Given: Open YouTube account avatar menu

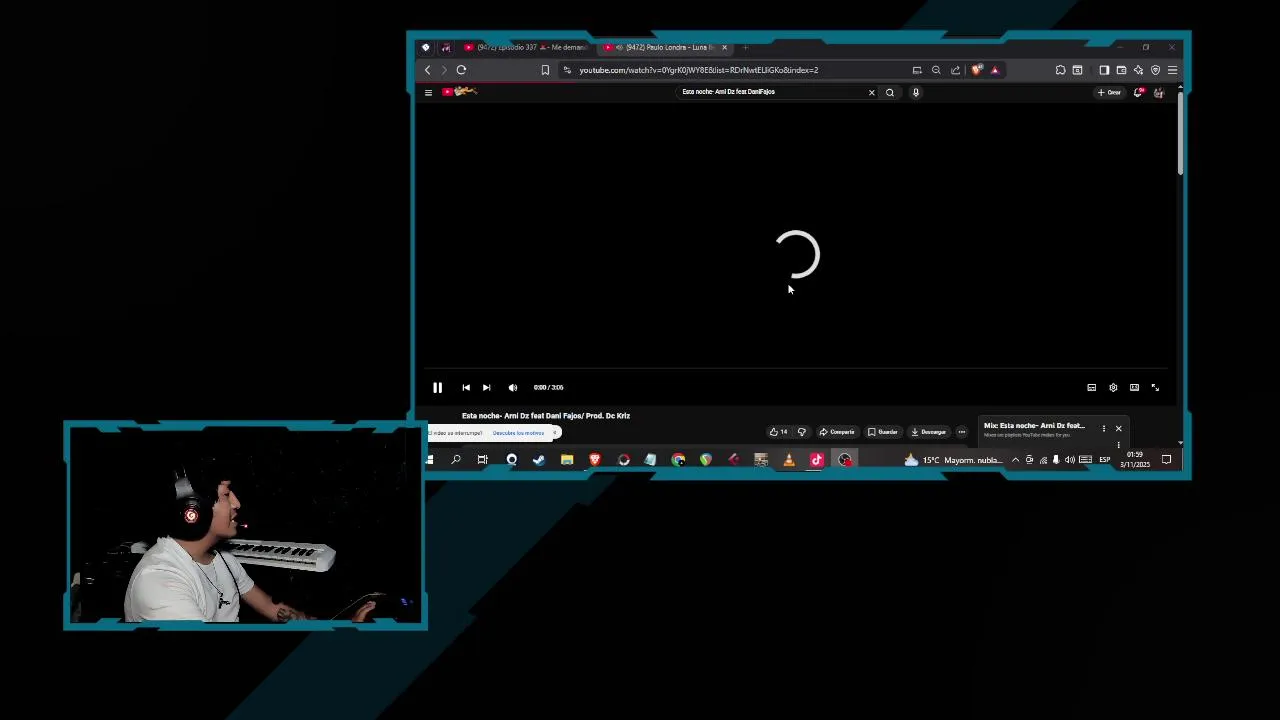Looking at the screenshot, I should pos(1159,92).
